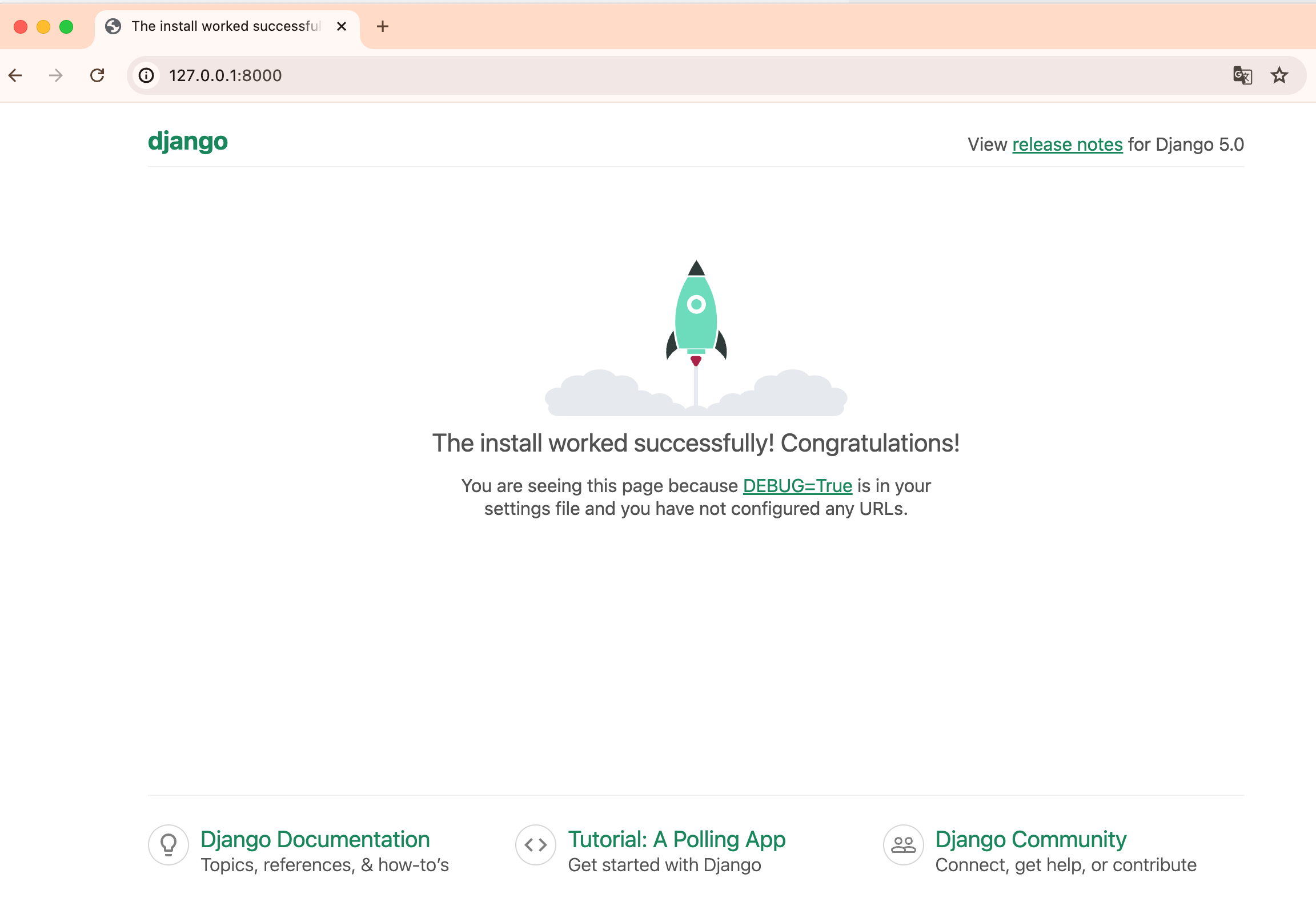Click 'for Django 5.0' text
Image resolution: width=1316 pixels, height=902 pixels.
tap(1186, 144)
